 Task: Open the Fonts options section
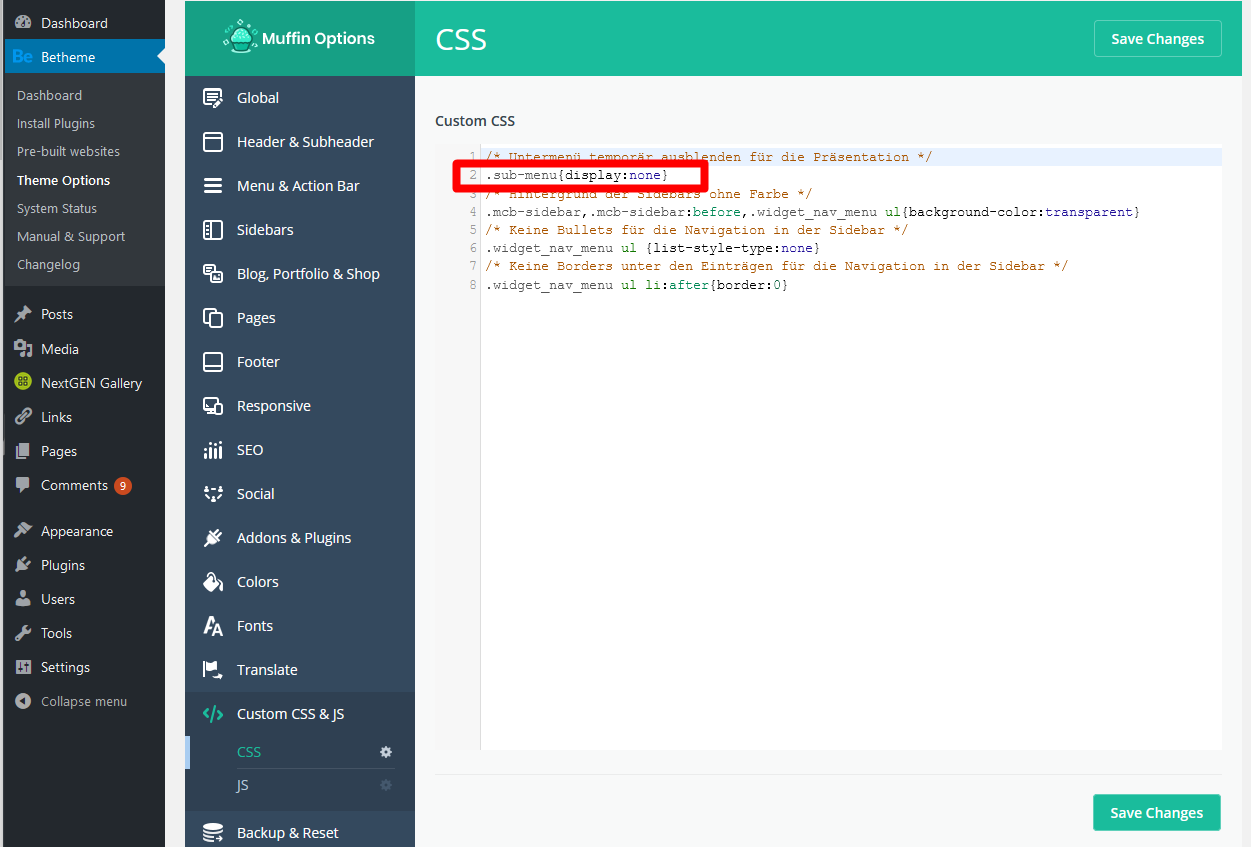tap(300, 626)
